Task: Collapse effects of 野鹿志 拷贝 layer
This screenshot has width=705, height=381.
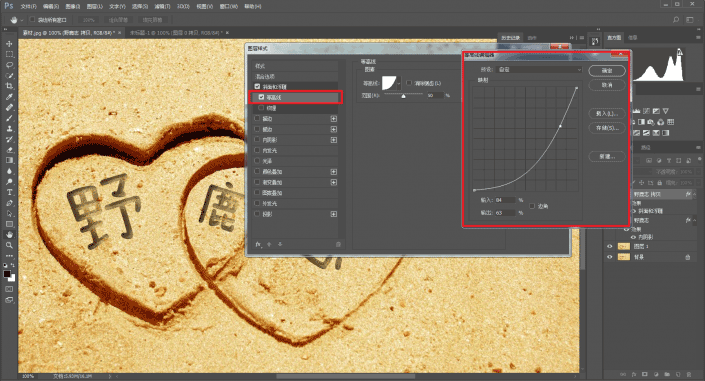Action: (694, 194)
